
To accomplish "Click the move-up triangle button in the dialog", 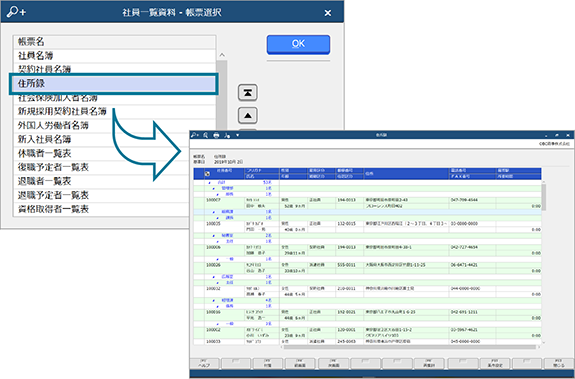I will pos(248,115).
